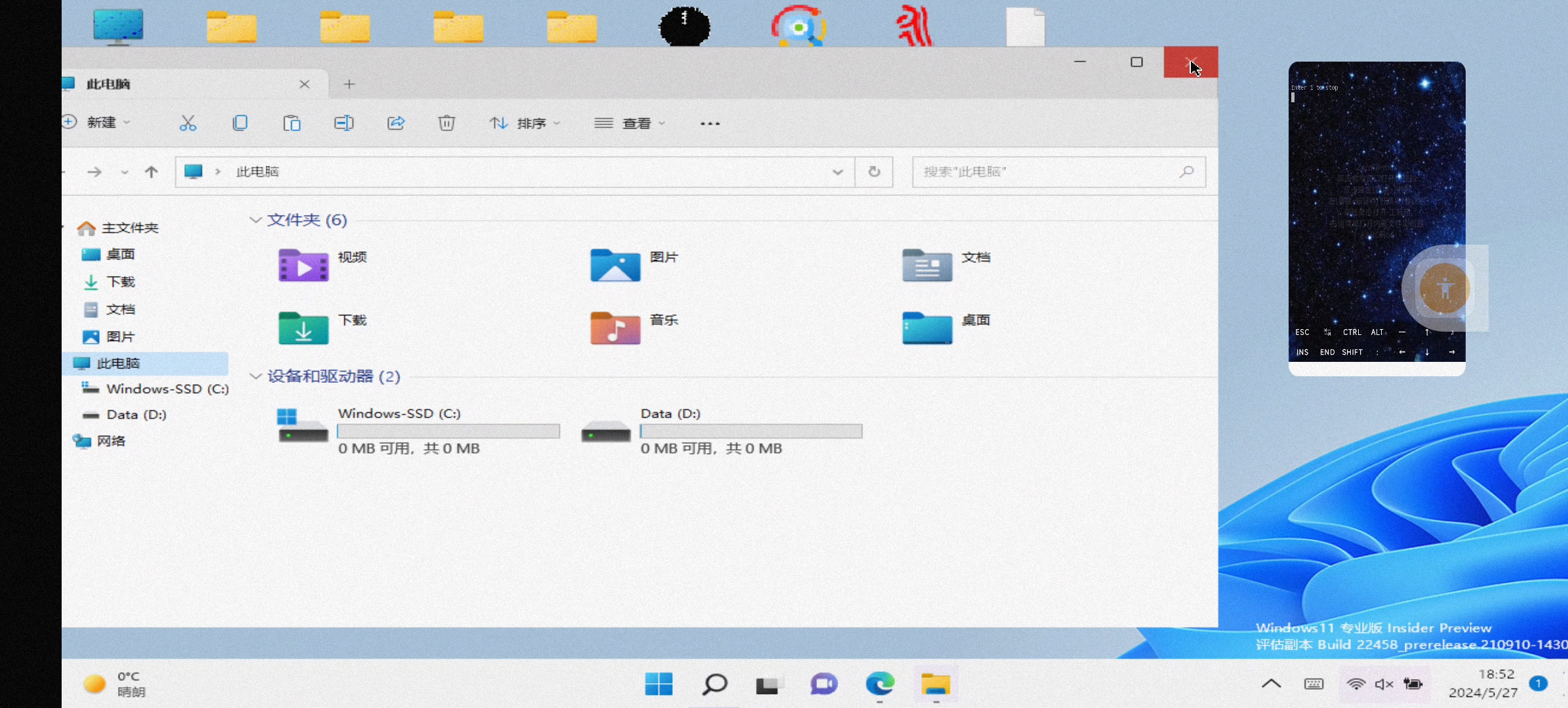Select 桌面 in navigation pane
Viewport: 1568px width, 708px height.
coord(108,254)
